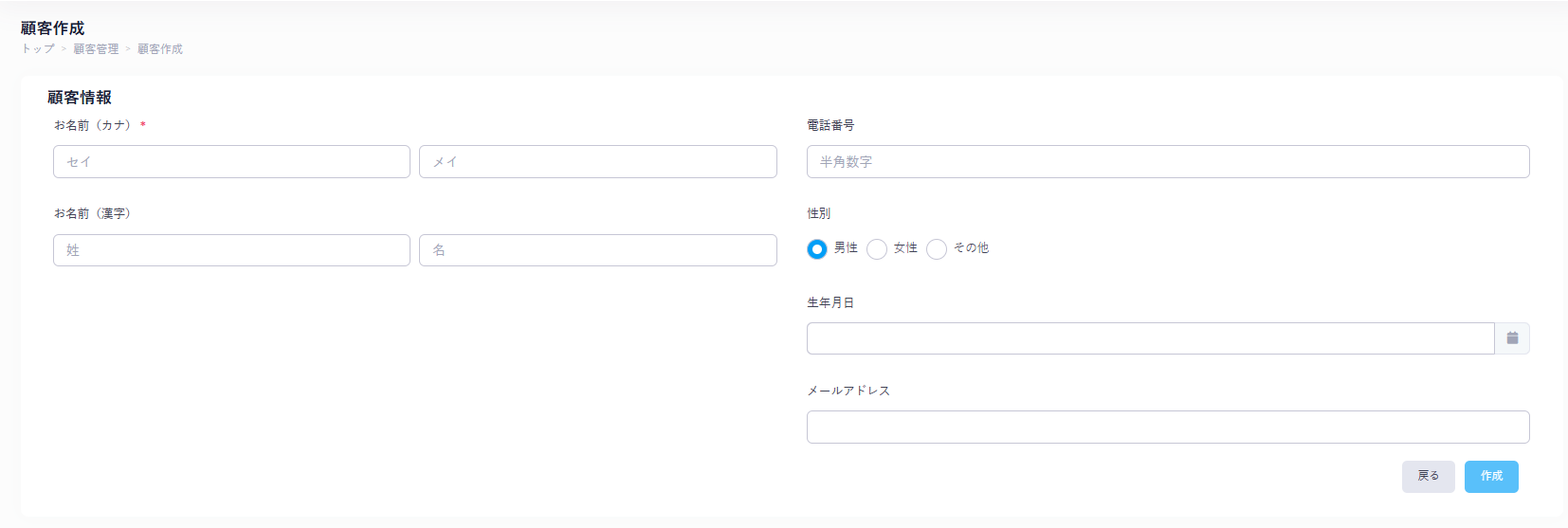Click the 顧客作成 breadcrumb item
The width and height of the screenshot is (1568, 528).
coord(160,49)
